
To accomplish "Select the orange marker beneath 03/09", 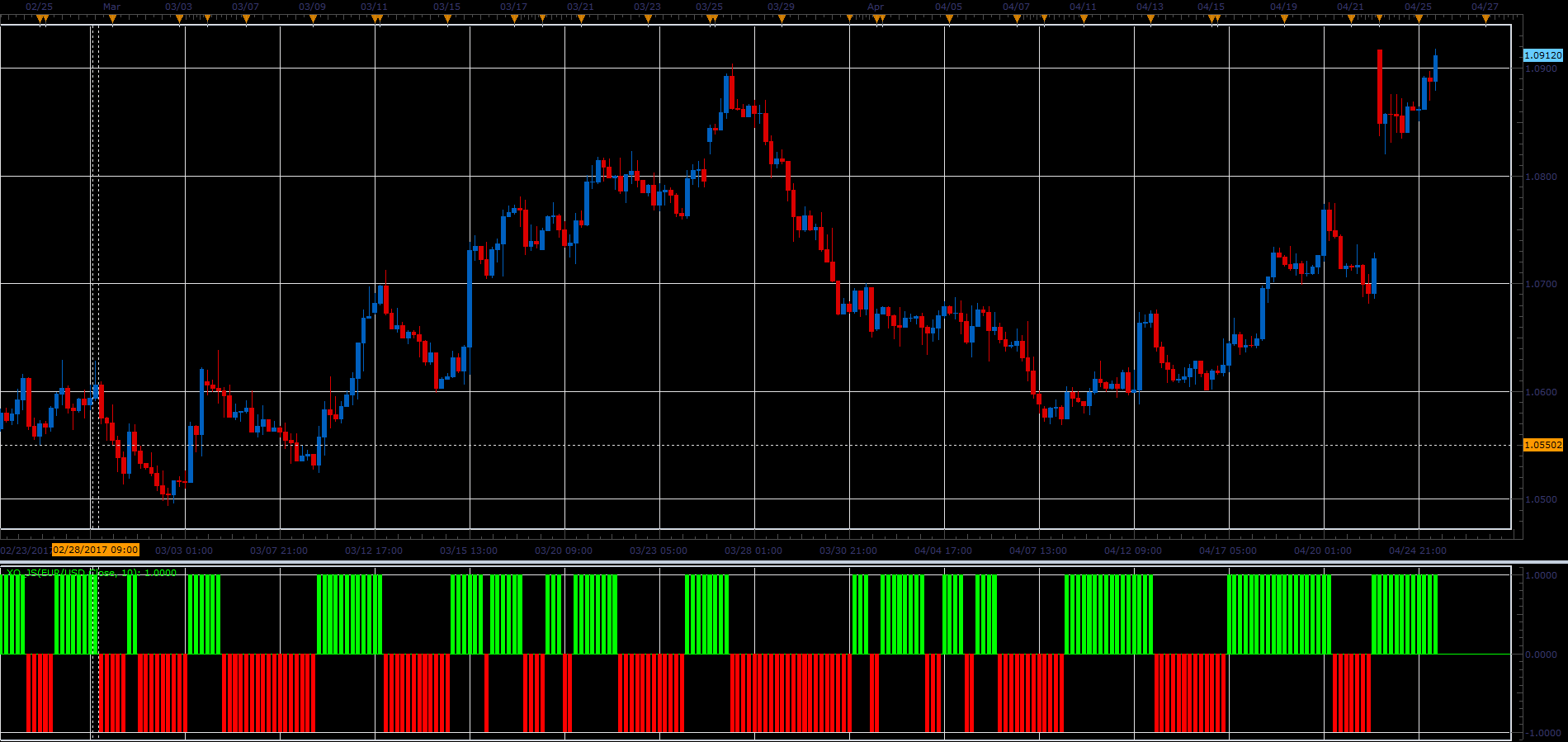I will 314,18.
